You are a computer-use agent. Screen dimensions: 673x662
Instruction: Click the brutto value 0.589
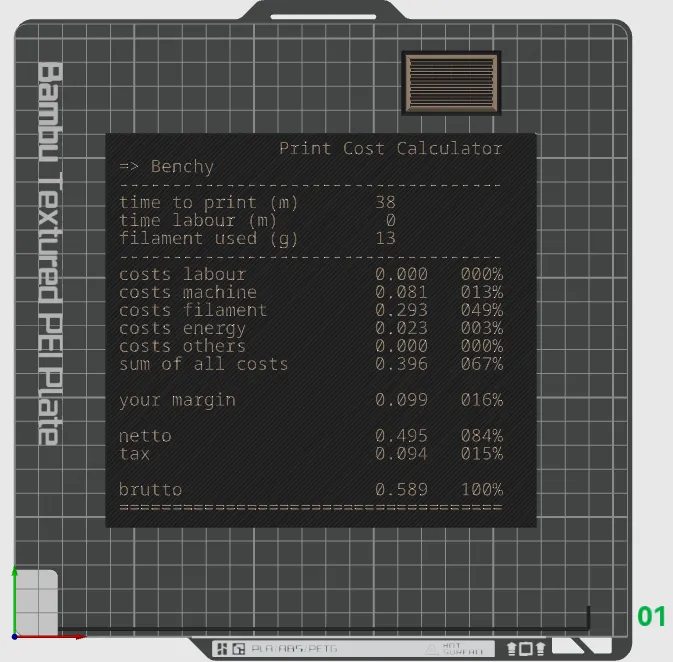click(401, 490)
